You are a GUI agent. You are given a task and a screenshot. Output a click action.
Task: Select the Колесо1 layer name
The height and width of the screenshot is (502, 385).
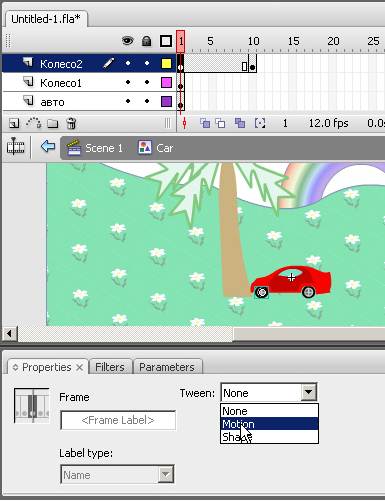61,83
